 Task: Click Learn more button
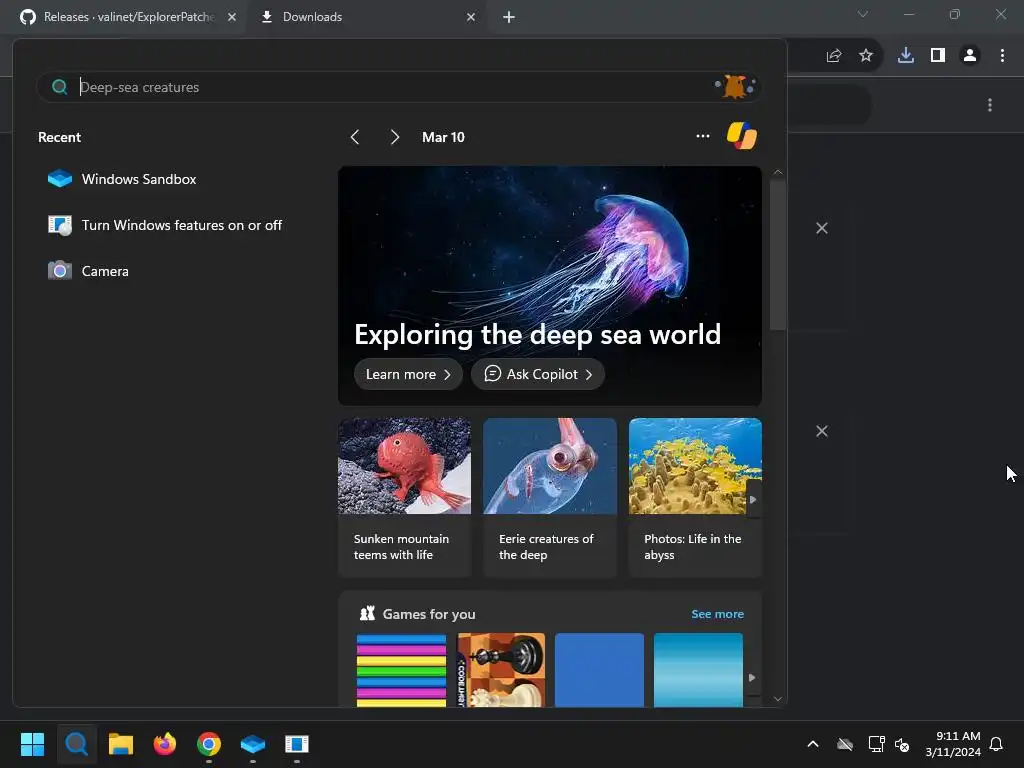coord(408,374)
